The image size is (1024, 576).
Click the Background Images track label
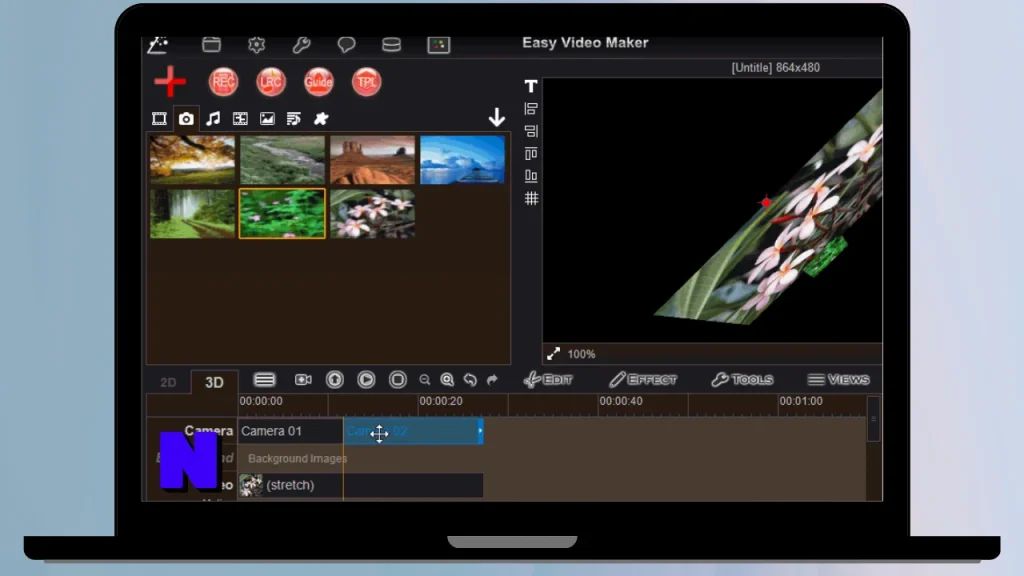click(297, 458)
